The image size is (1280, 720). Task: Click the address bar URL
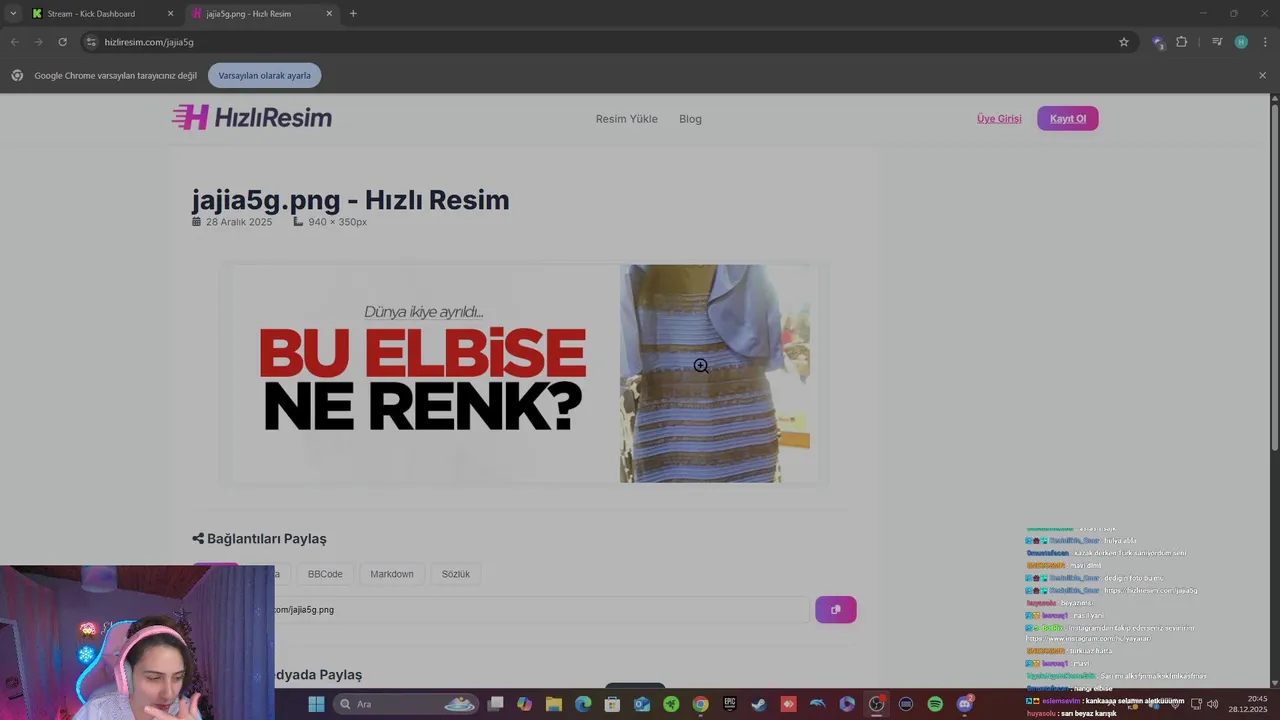click(x=149, y=42)
